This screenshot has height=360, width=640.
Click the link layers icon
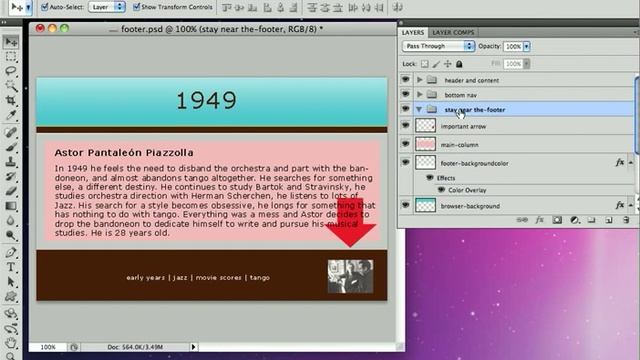tap(522, 220)
